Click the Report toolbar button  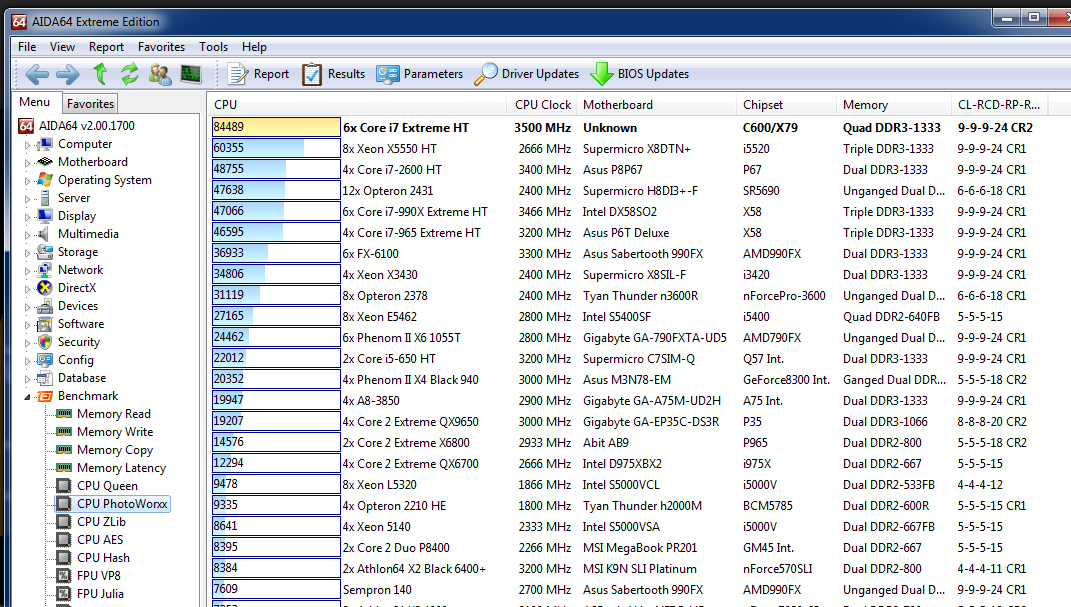258,74
